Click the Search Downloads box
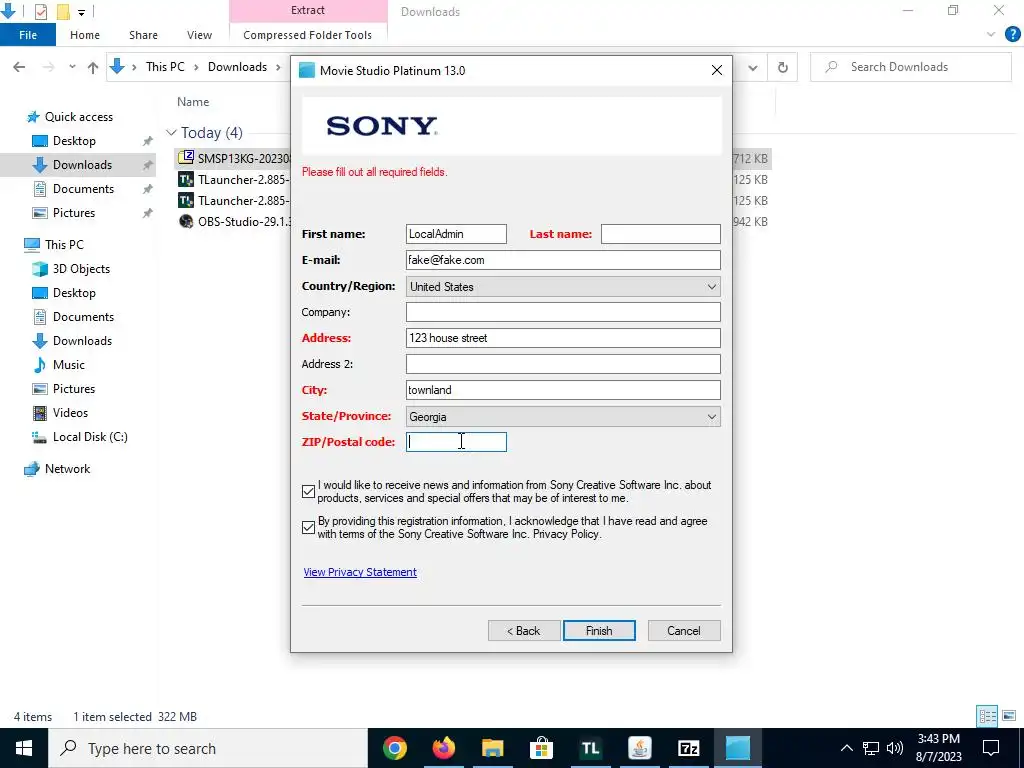 pyautogui.click(x=910, y=67)
